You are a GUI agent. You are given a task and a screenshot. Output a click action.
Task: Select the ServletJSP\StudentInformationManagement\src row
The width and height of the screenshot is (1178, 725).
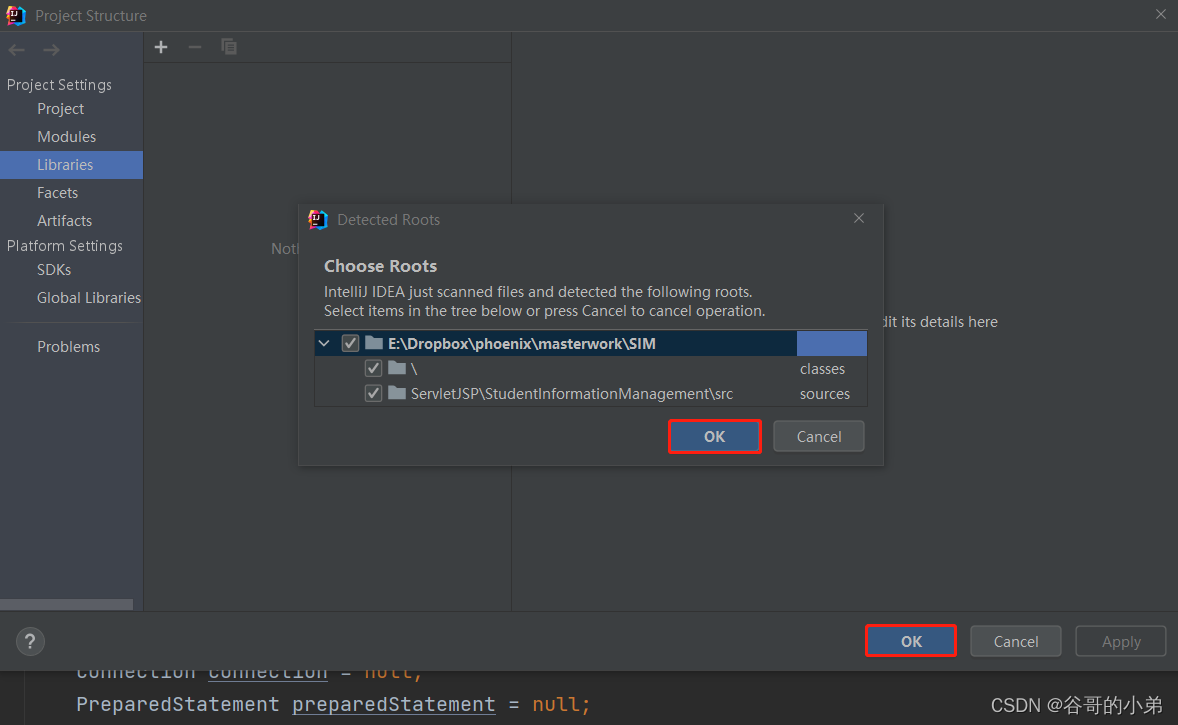[591, 393]
